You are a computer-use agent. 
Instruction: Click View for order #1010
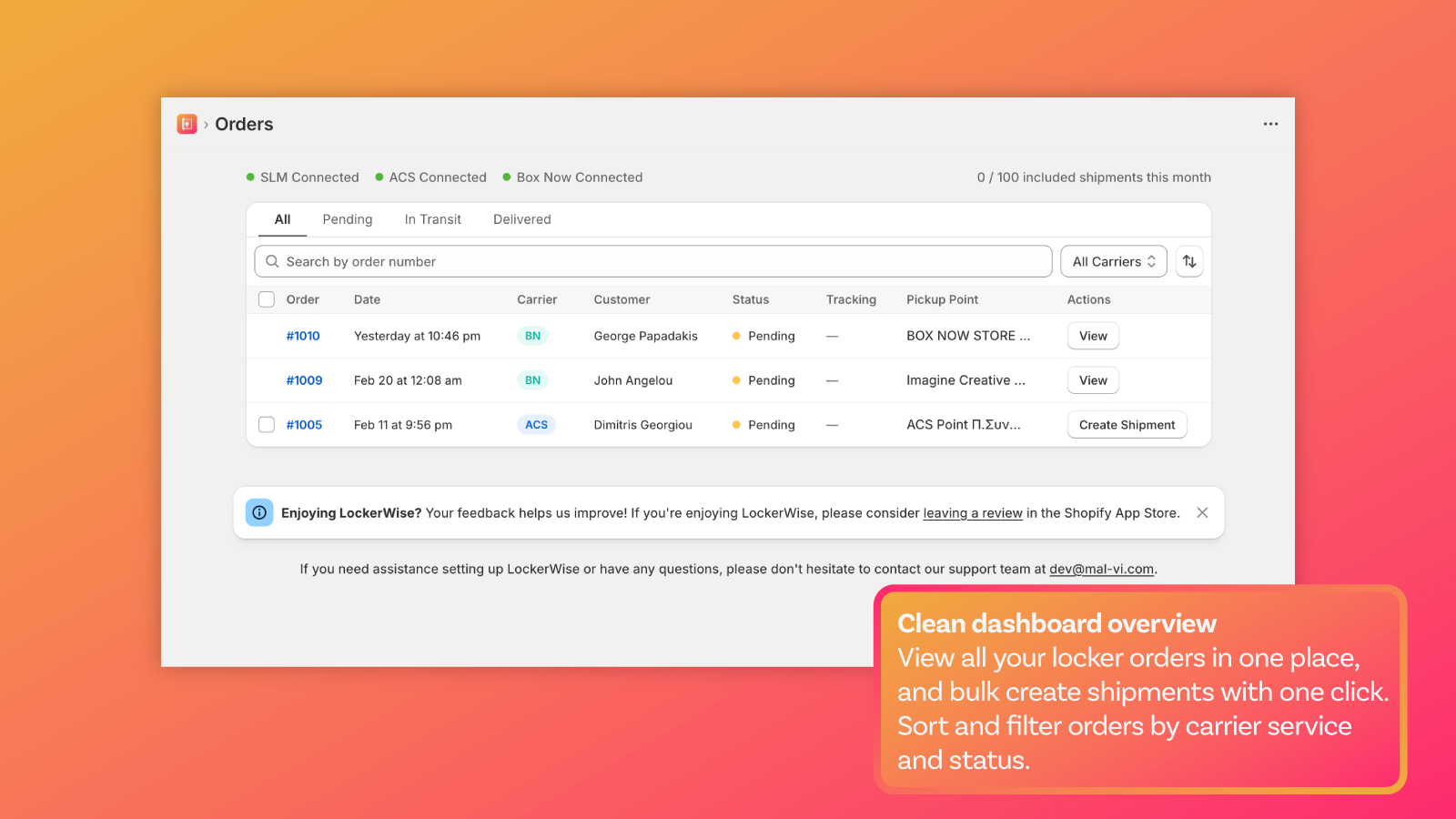point(1093,336)
